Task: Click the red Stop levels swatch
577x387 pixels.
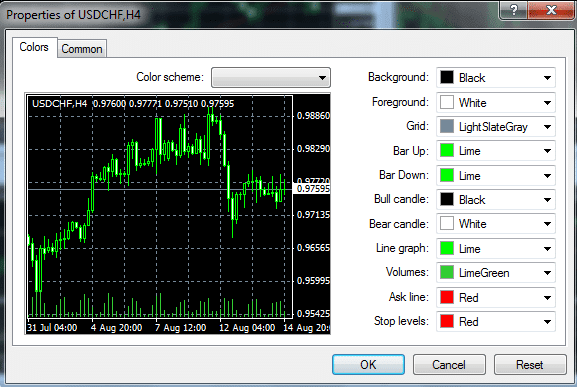Action: (x=447, y=322)
